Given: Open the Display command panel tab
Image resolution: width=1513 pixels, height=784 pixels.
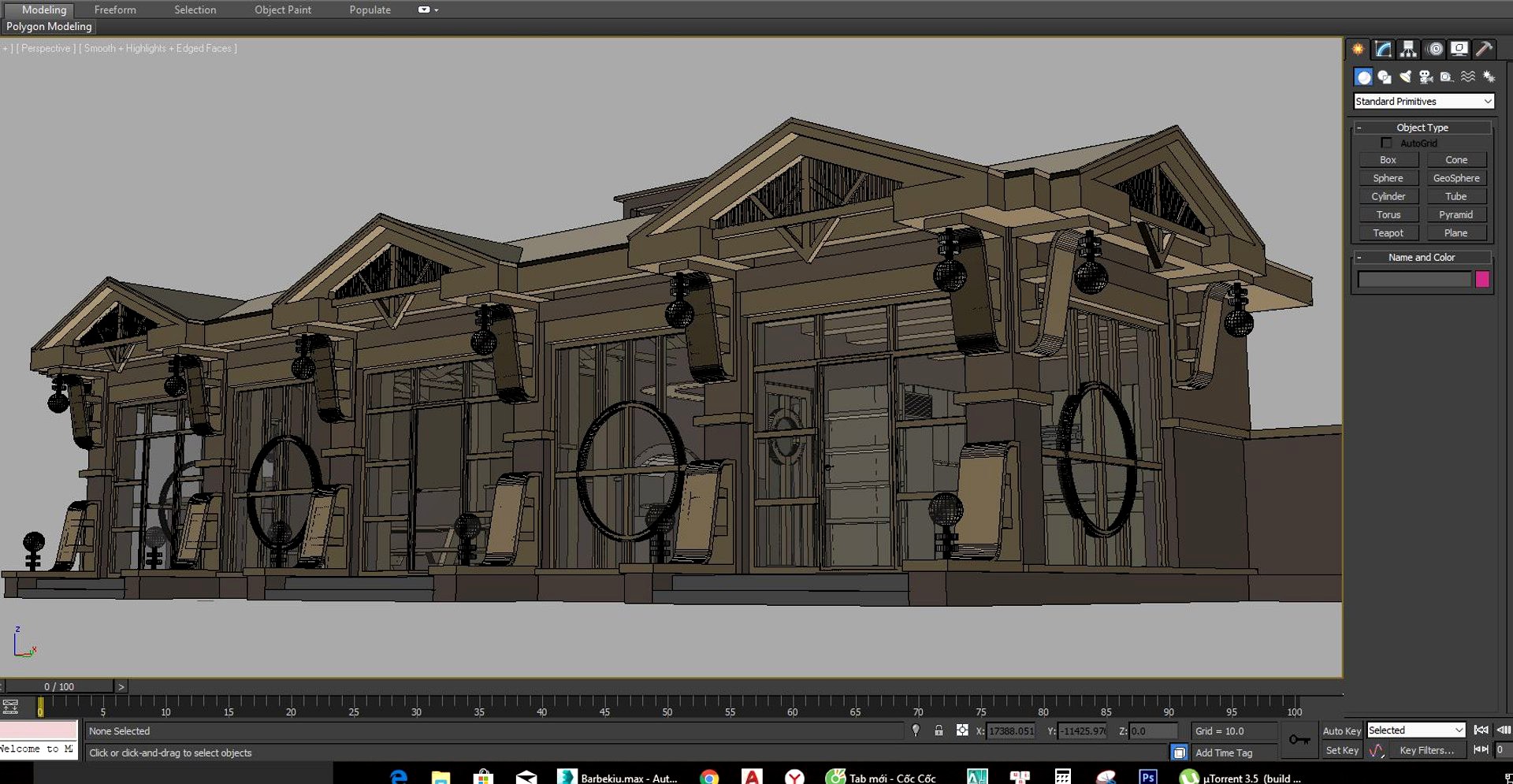Looking at the screenshot, I should tap(1459, 49).
